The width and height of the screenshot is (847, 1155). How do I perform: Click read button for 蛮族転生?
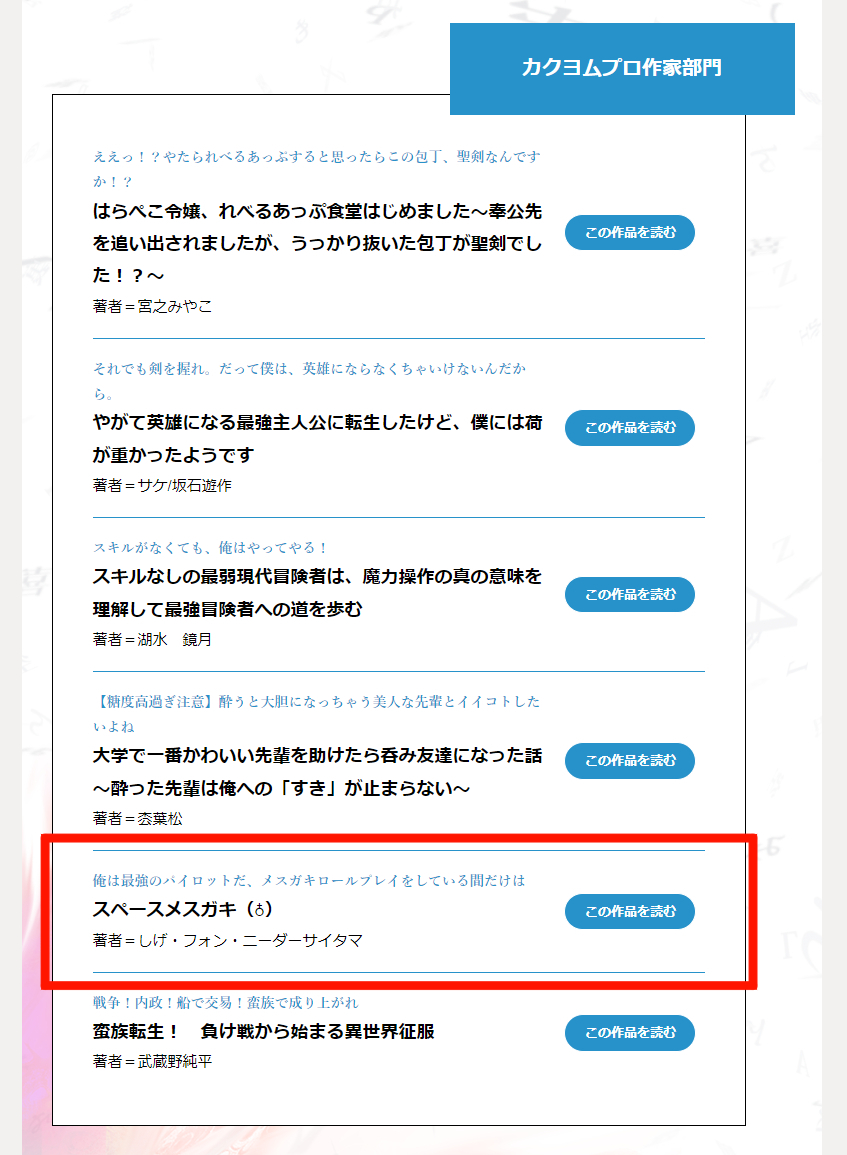click(x=630, y=1033)
